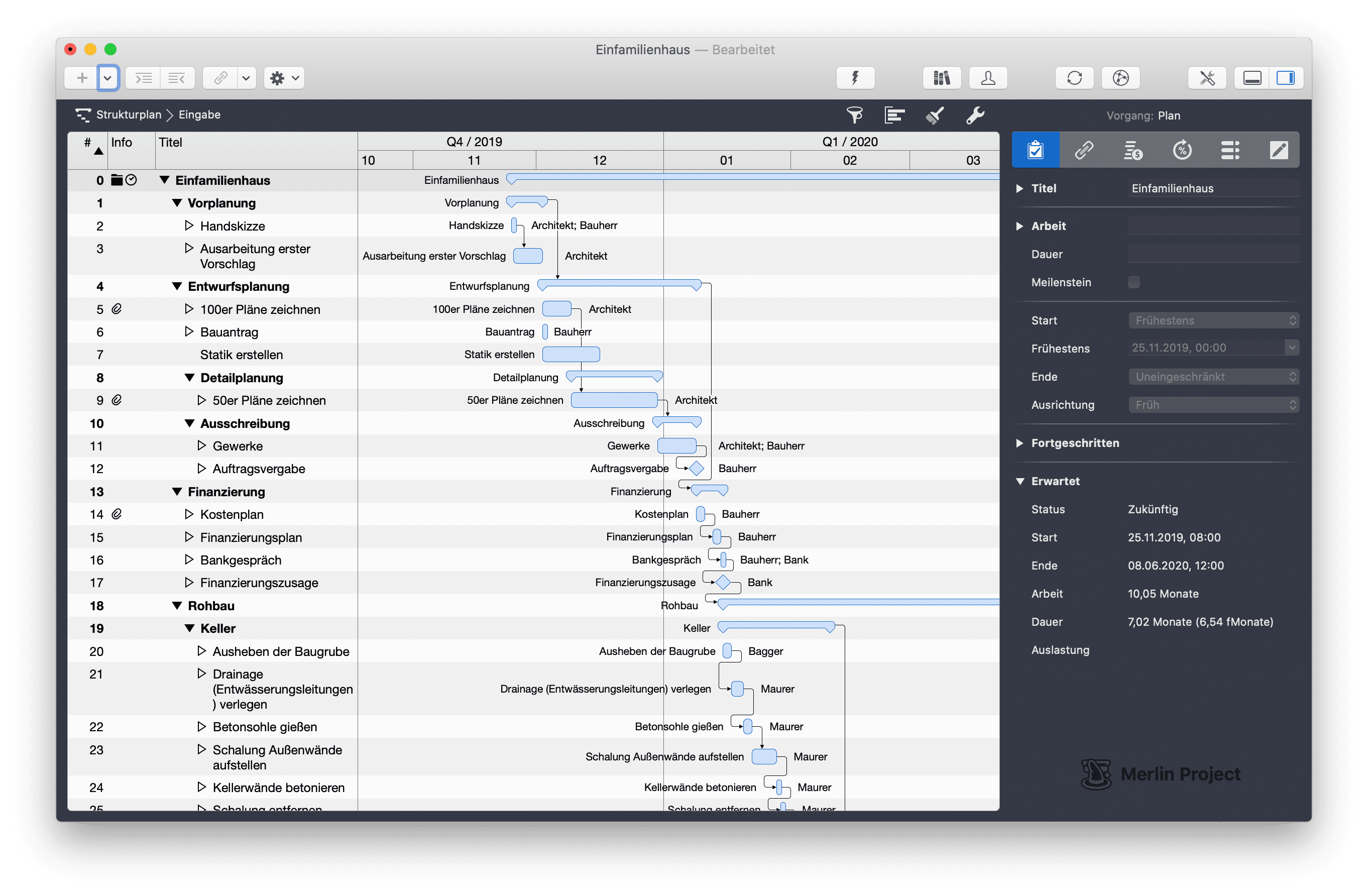Toggle the Meilenstein checkbox
Screen dimensions: 1368x896
pos(1133,282)
